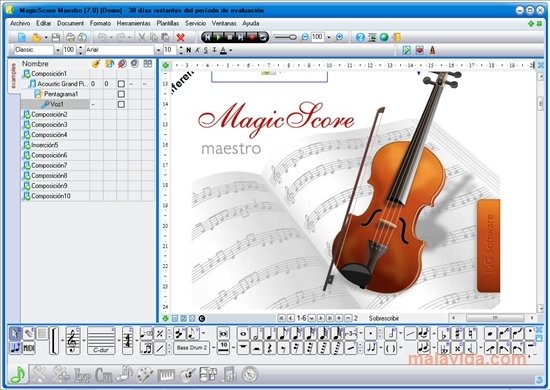
Task: Save the current score
Action: 55,37
